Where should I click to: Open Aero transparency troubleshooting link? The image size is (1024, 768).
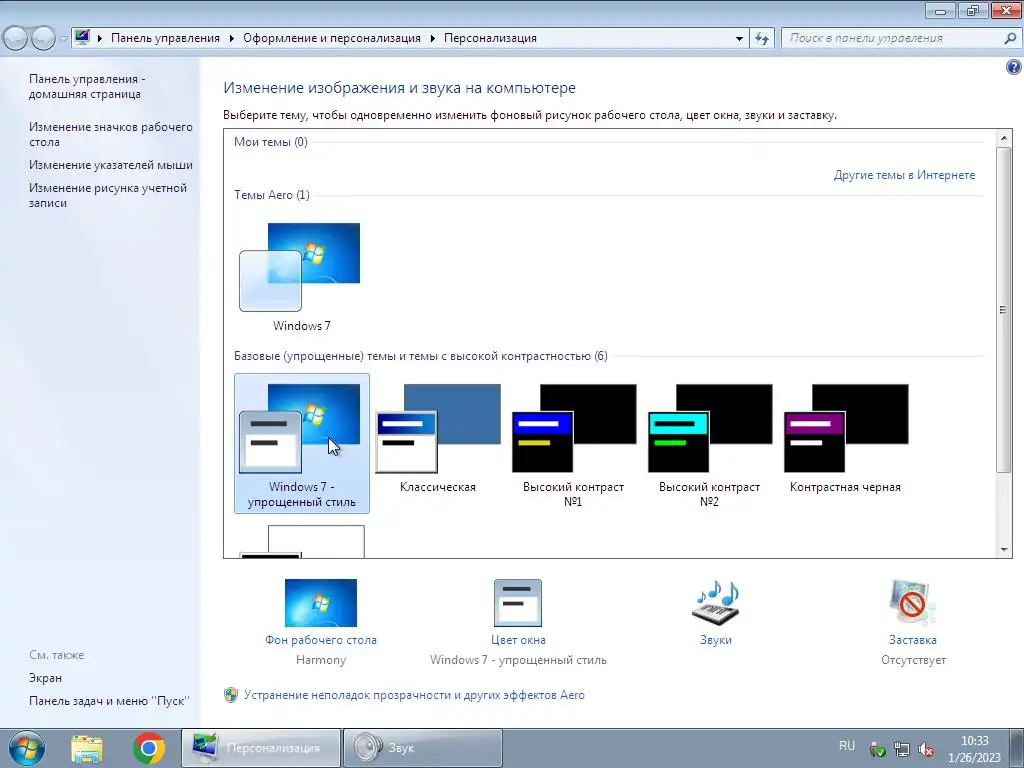point(414,695)
